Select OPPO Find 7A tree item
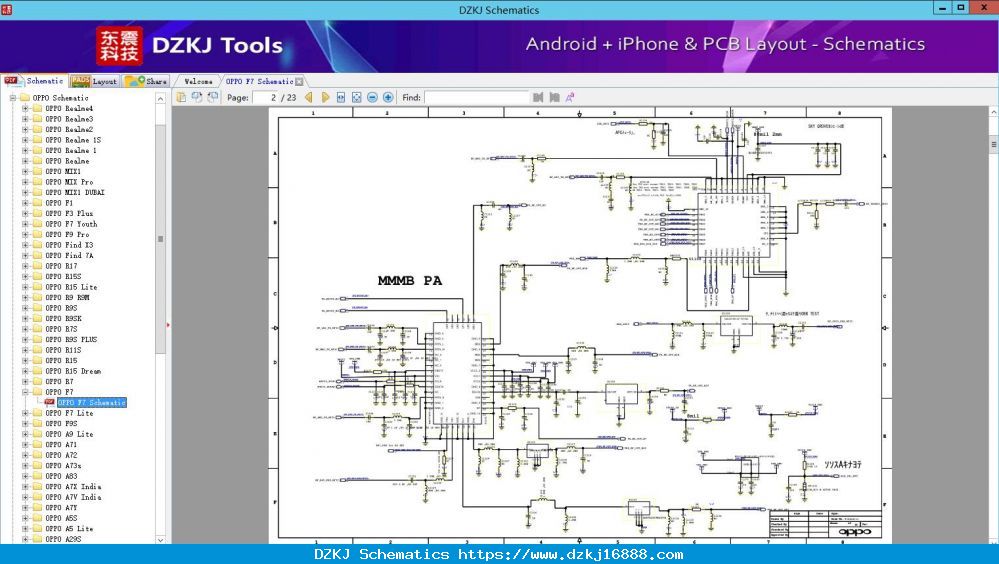The width and height of the screenshot is (999, 564). pos(69,256)
